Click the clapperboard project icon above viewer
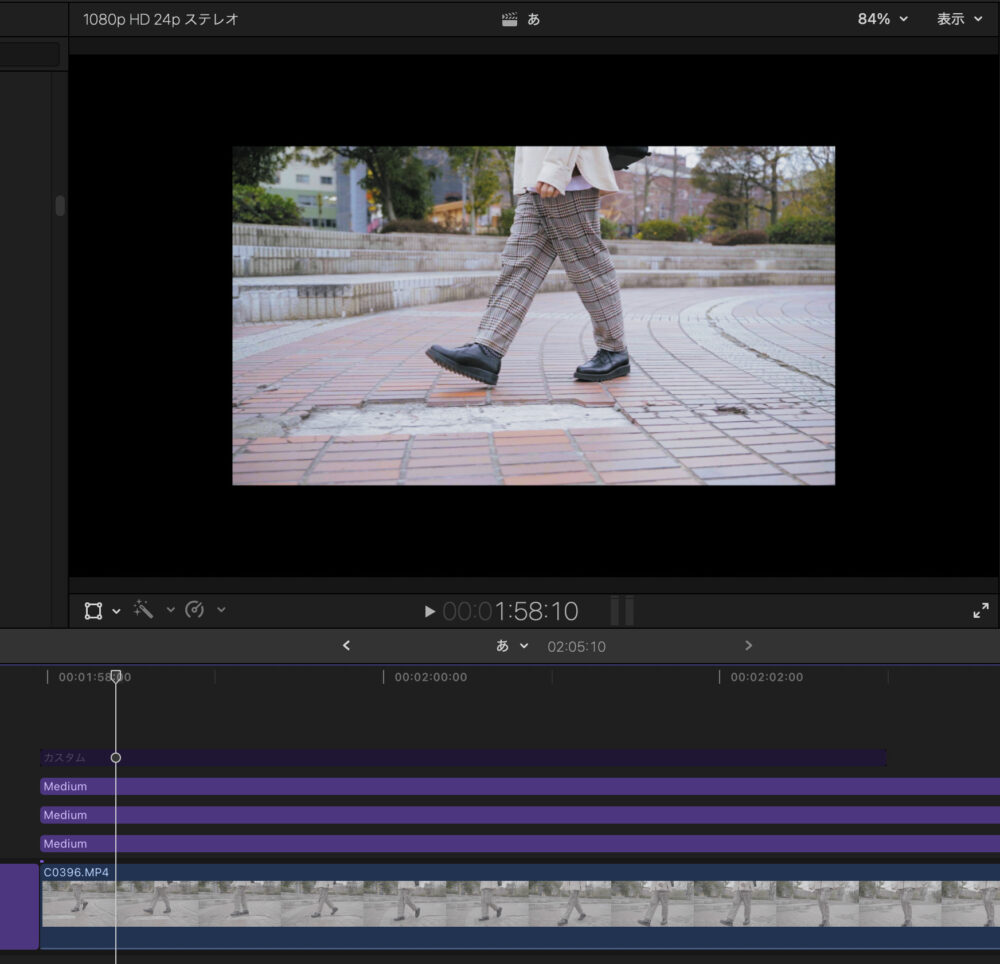 pos(510,19)
